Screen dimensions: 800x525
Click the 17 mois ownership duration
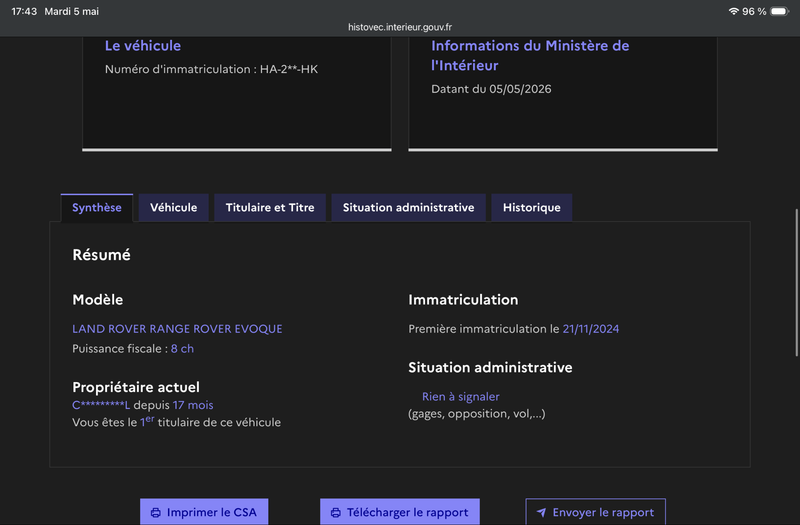pos(193,405)
